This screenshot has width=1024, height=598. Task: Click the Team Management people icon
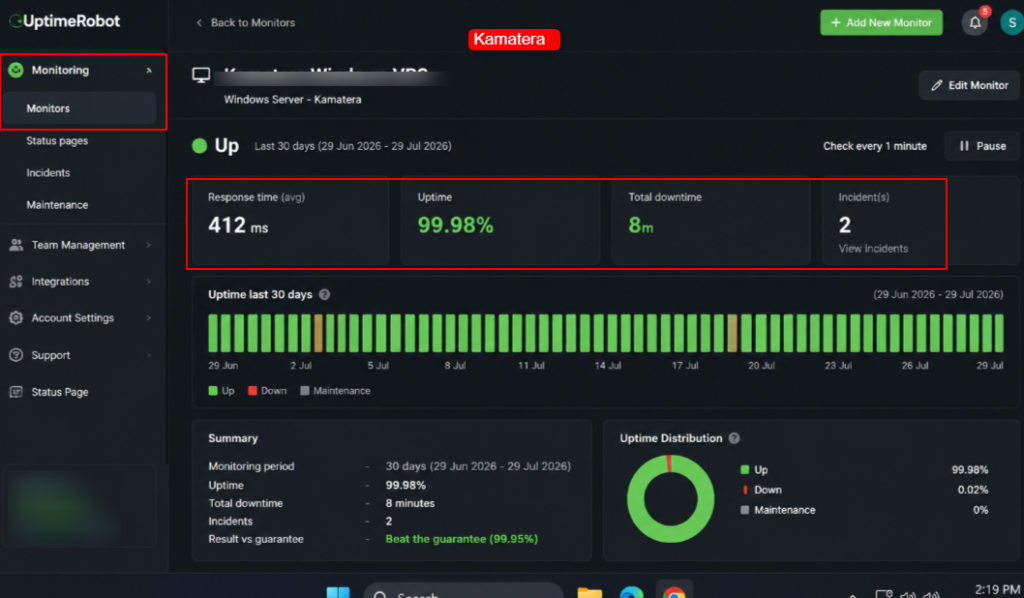tap(16, 245)
